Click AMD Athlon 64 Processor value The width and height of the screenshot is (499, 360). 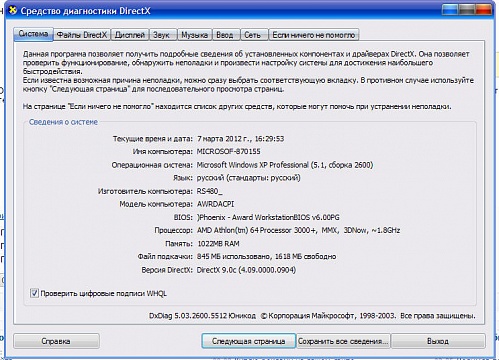tap(299, 230)
